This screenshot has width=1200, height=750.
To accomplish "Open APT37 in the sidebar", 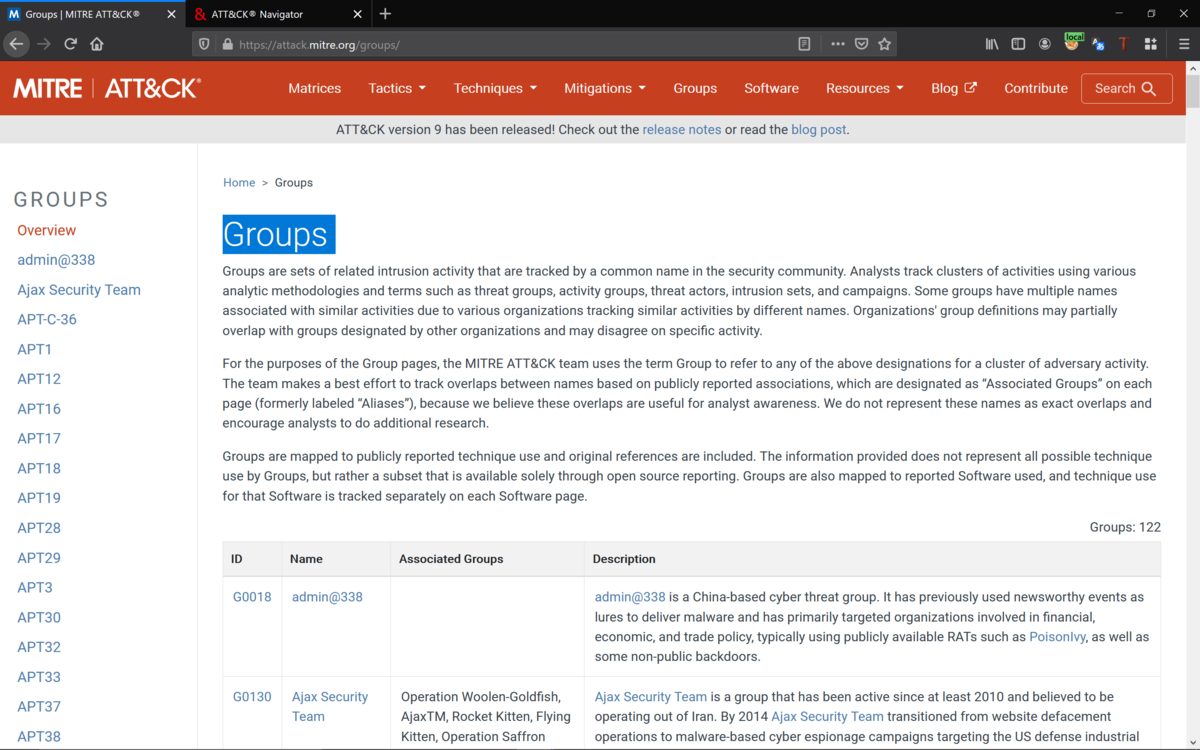I will (39, 706).
